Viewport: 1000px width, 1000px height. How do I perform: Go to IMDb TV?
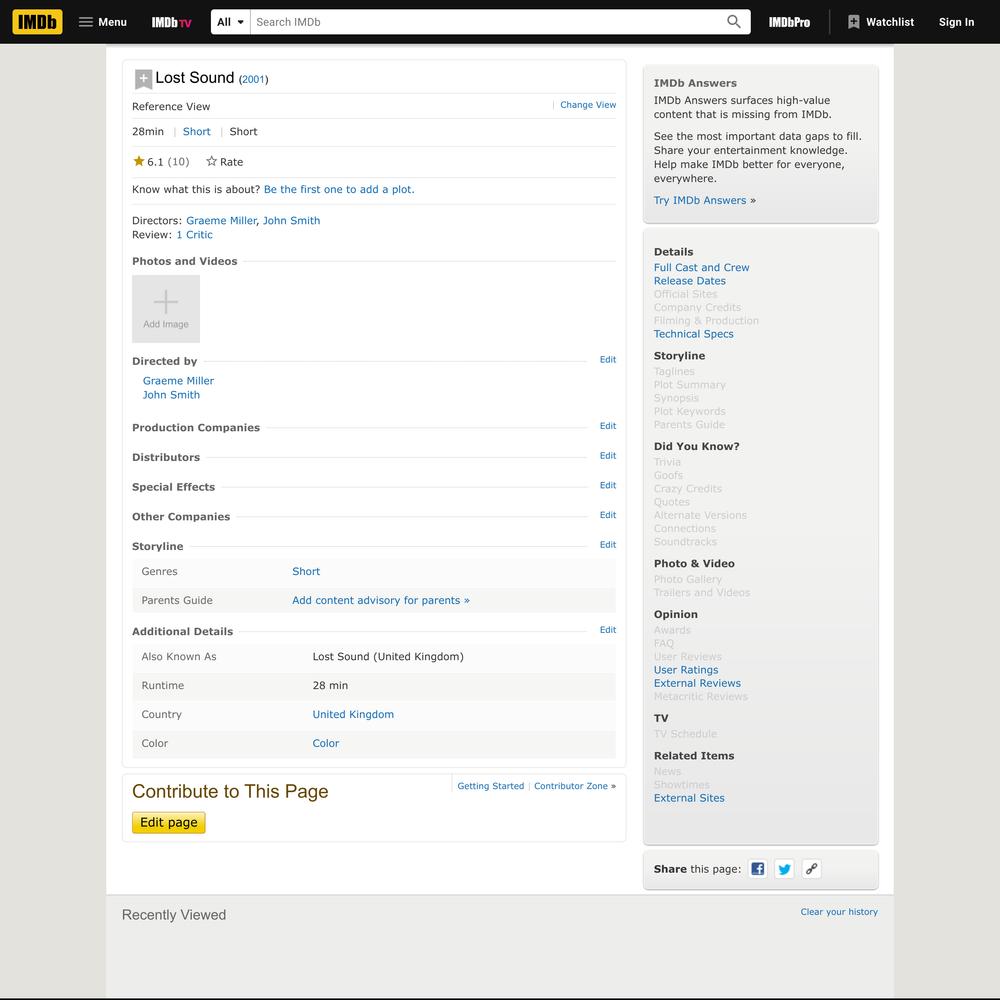click(x=171, y=22)
